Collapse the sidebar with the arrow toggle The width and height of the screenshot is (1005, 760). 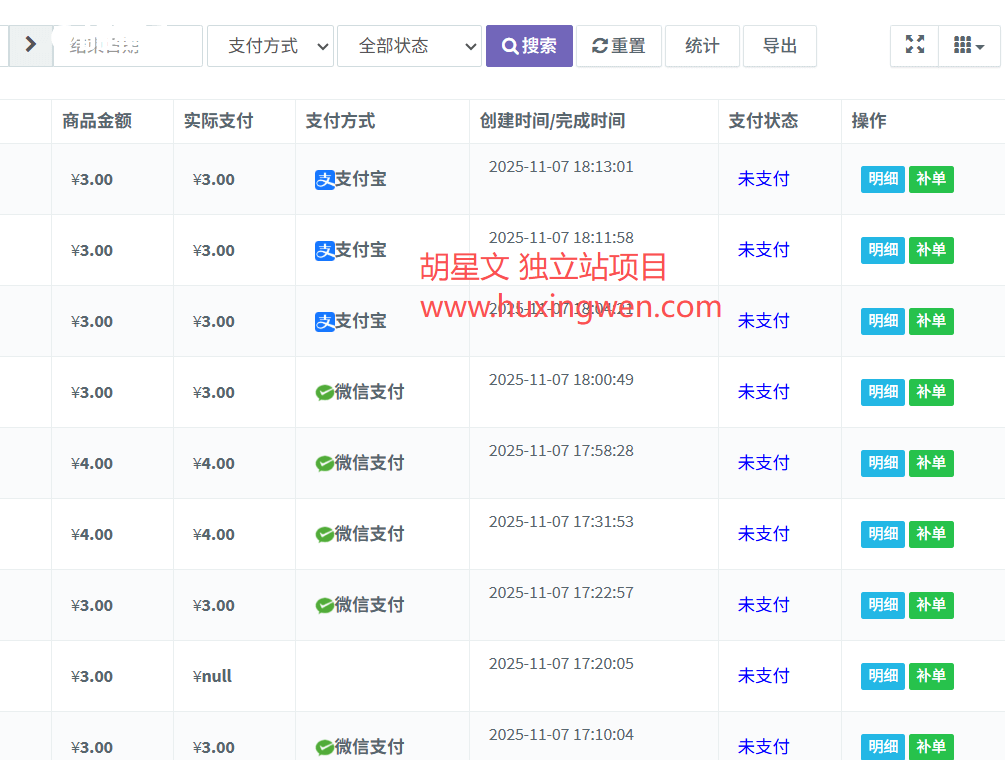tap(30, 44)
